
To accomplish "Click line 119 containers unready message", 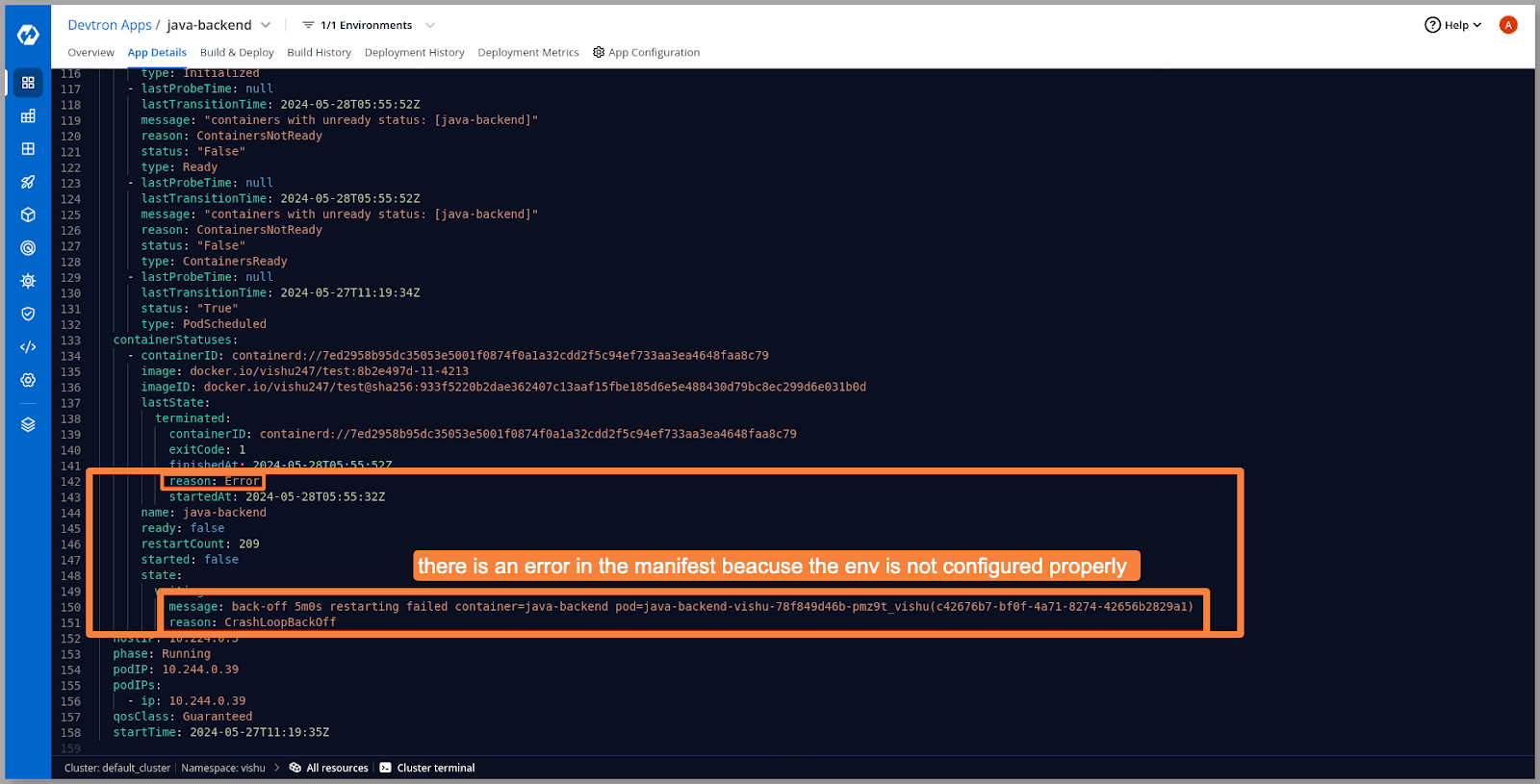I will [340, 120].
